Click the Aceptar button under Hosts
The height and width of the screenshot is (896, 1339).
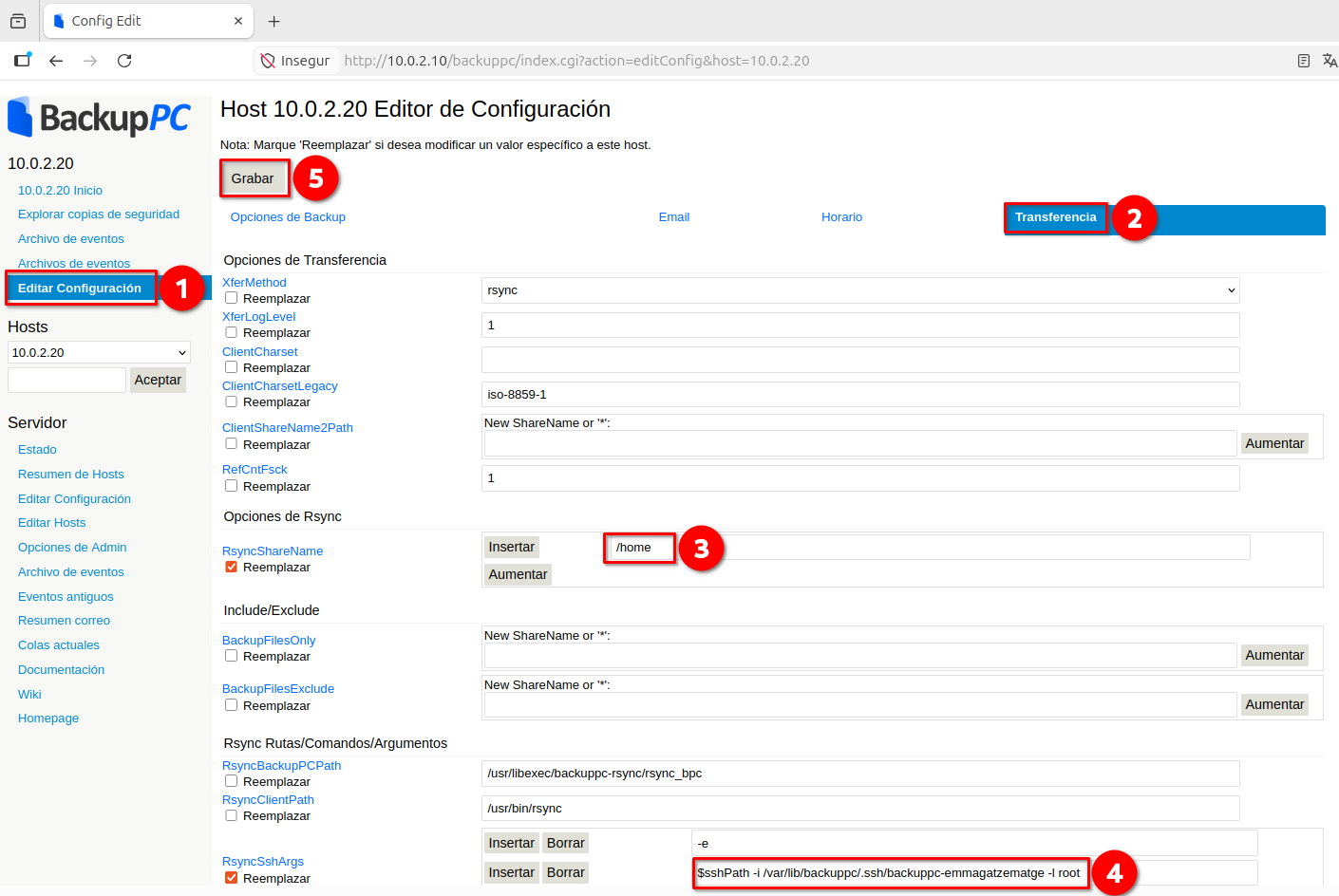[x=158, y=380]
